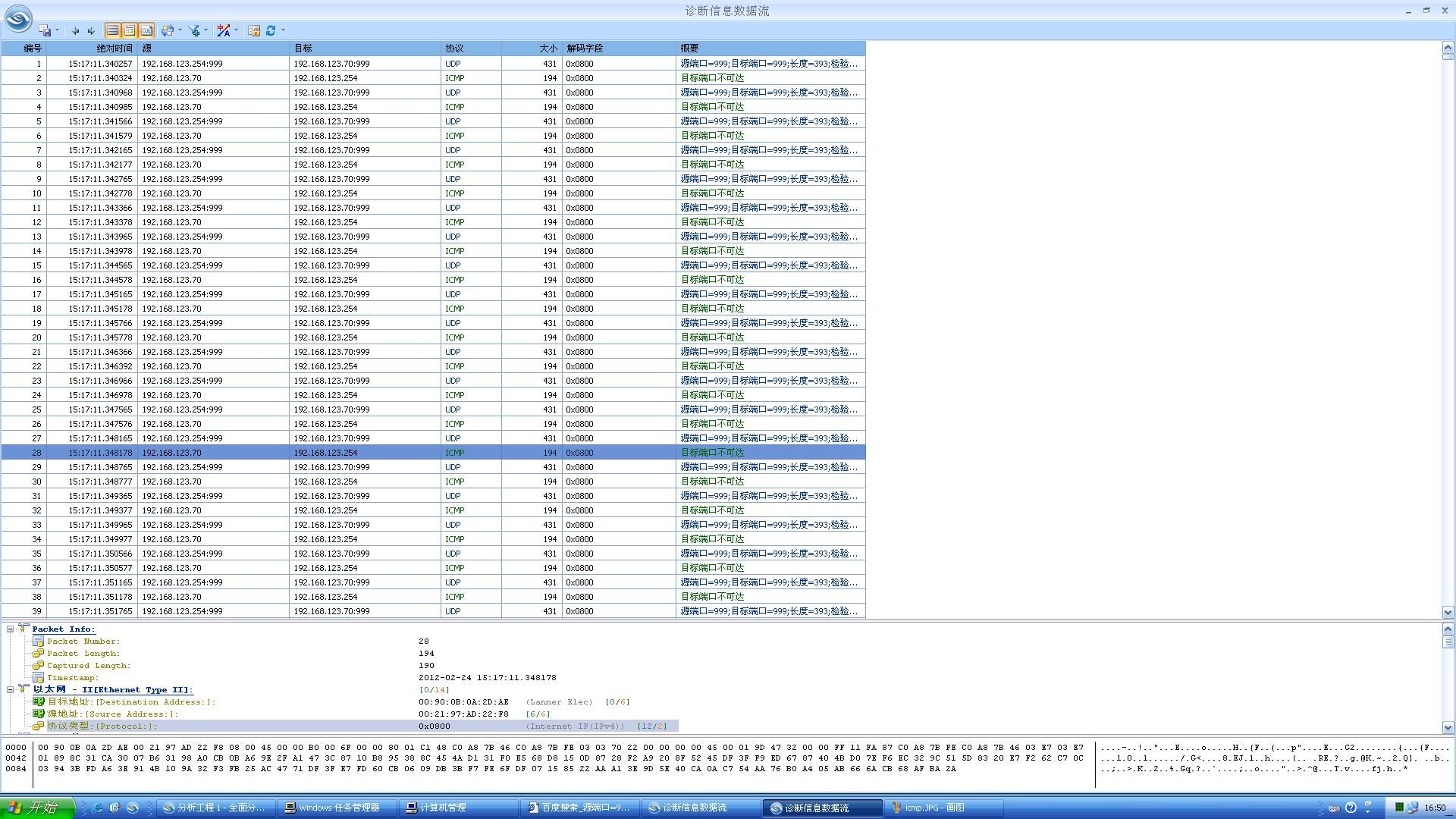
Task: Toggle the field decode tree pane button
Action: (130, 30)
